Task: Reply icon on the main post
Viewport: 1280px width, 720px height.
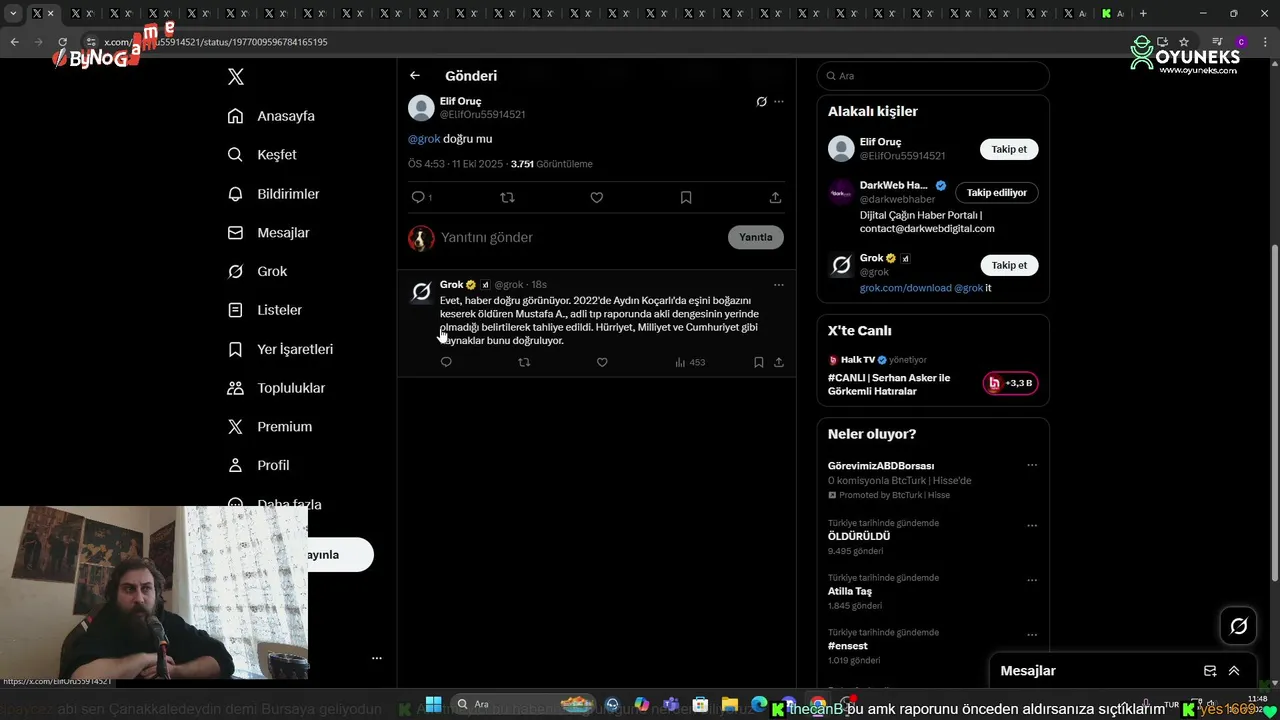Action: (x=418, y=198)
